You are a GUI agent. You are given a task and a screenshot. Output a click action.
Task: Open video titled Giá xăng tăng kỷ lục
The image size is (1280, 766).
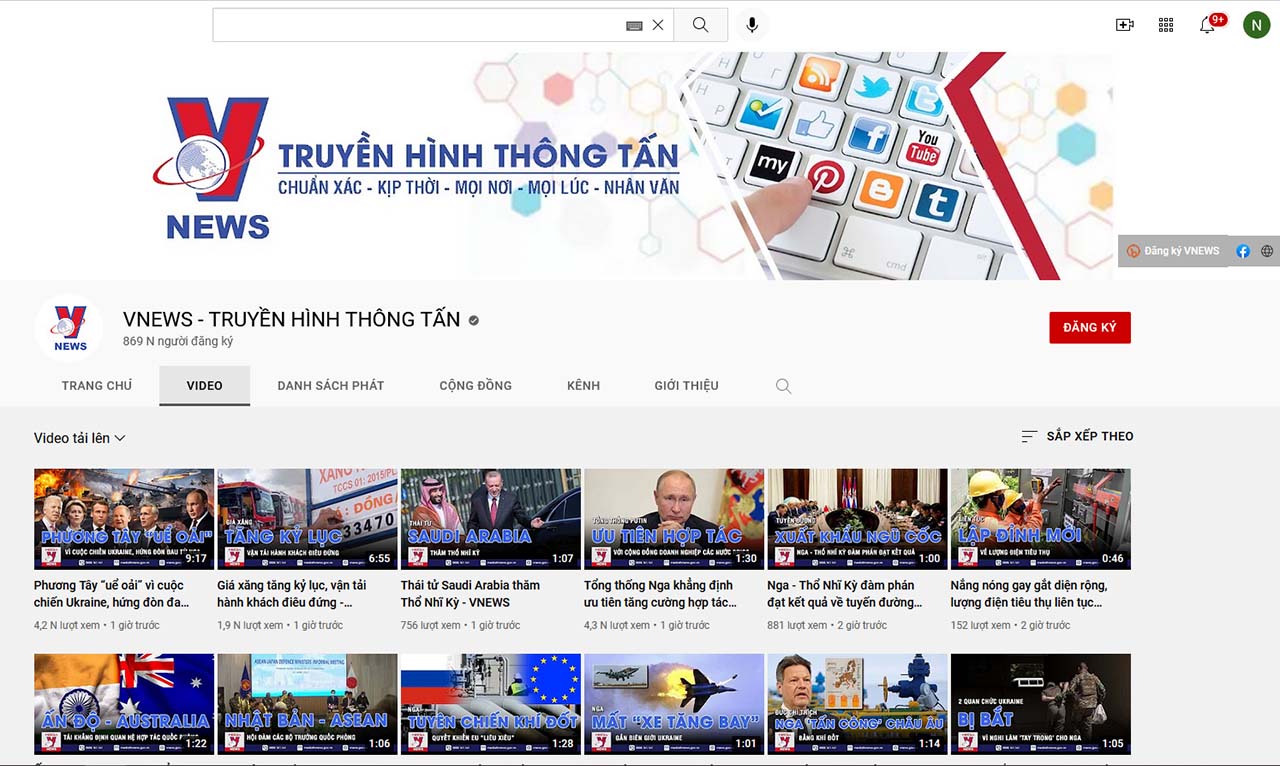[x=291, y=593]
